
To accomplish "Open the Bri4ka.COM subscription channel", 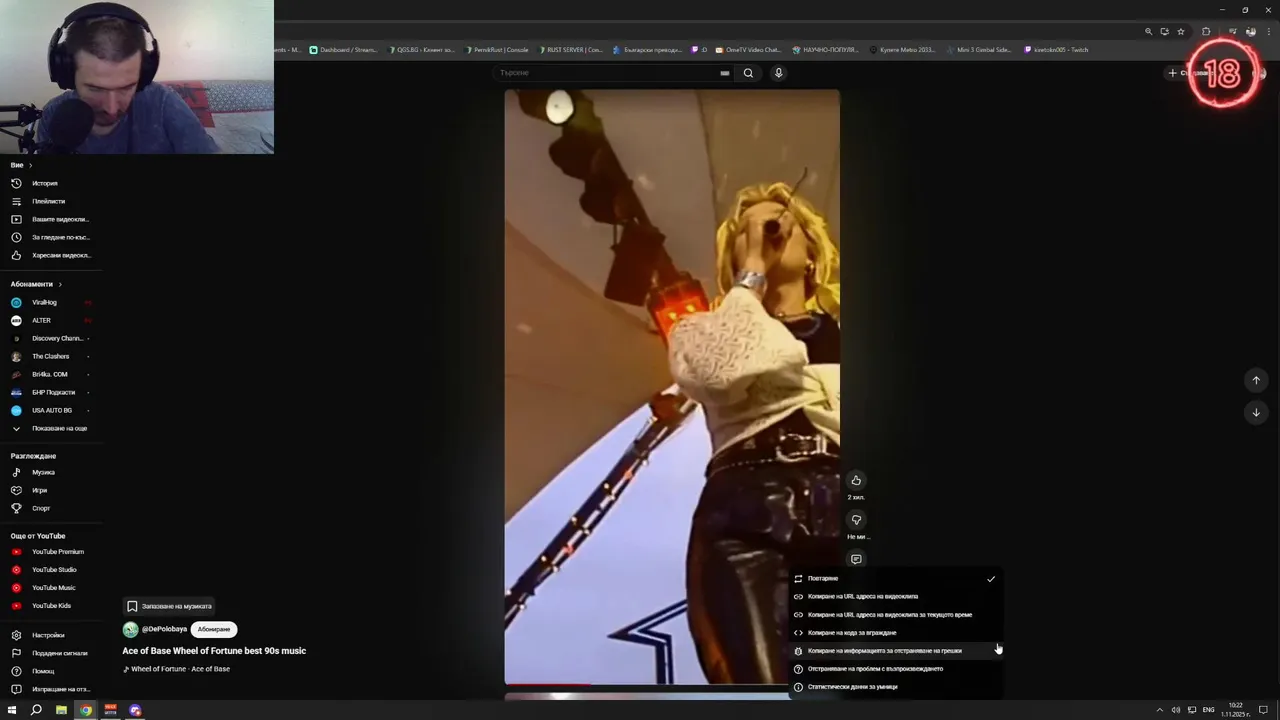I will tap(49, 374).
